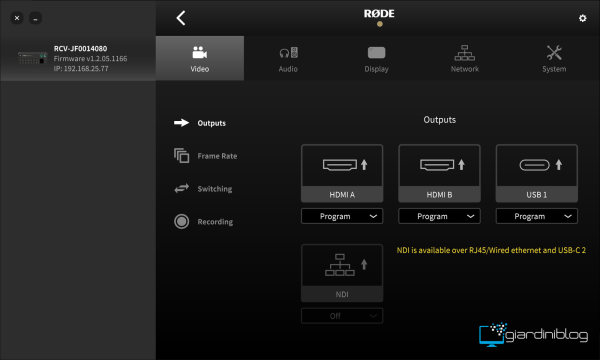The height and width of the screenshot is (360, 600).
Task: Open the Display tab
Action: coord(377,58)
